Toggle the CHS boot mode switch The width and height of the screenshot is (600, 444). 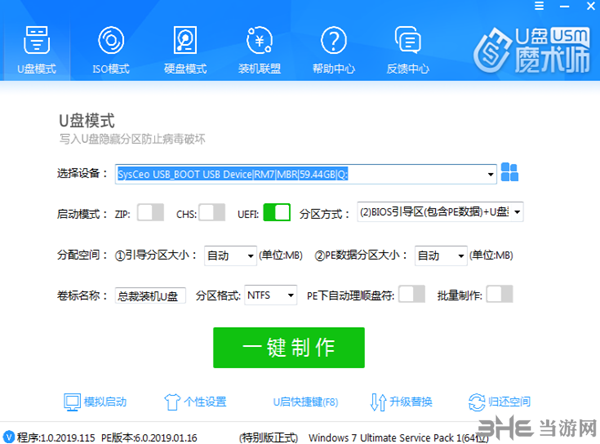(x=212, y=212)
